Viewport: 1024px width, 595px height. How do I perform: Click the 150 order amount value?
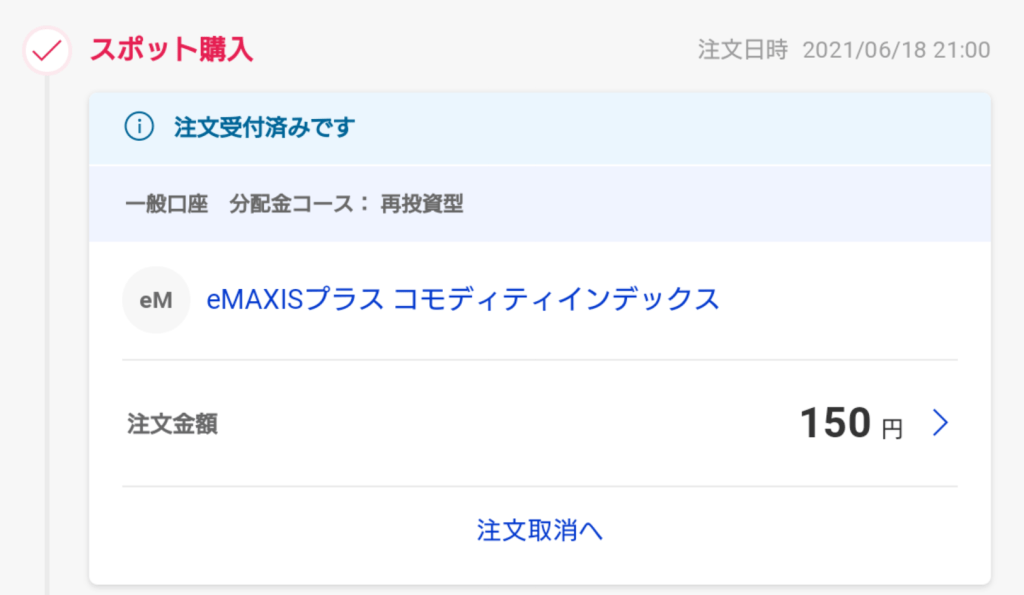pos(835,424)
